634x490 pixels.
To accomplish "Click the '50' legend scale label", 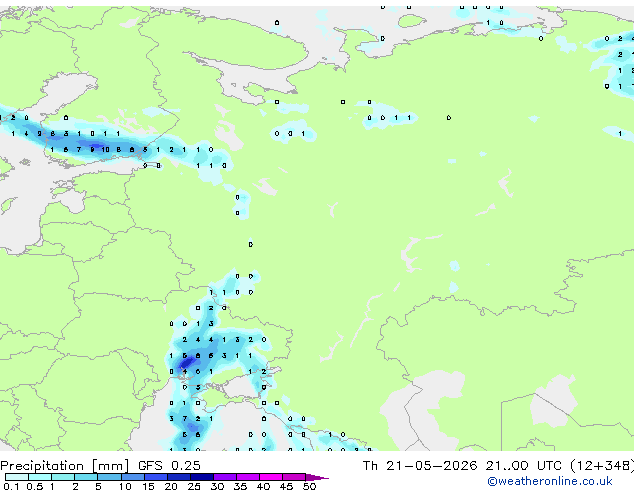I will tap(309, 486).
